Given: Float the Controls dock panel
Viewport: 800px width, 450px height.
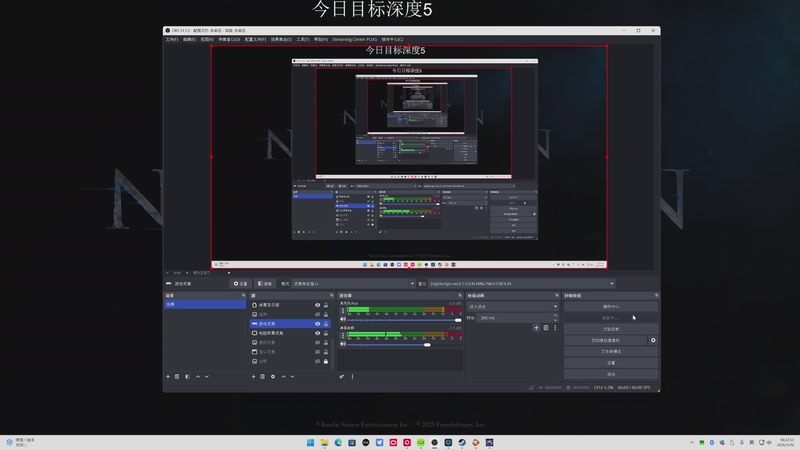Looking at the screenshot, I should [x=656, y=295].
